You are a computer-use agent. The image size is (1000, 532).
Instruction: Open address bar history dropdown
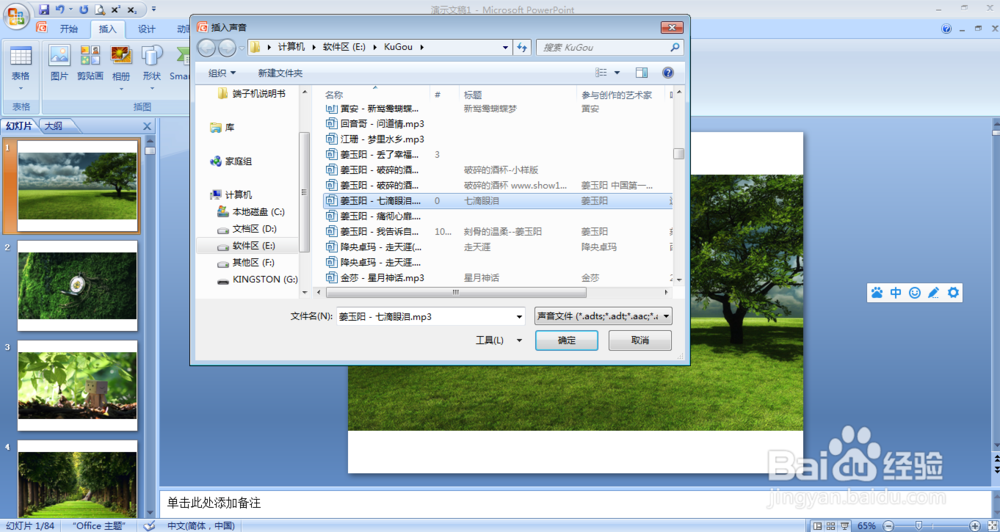(x=505, y=47)
